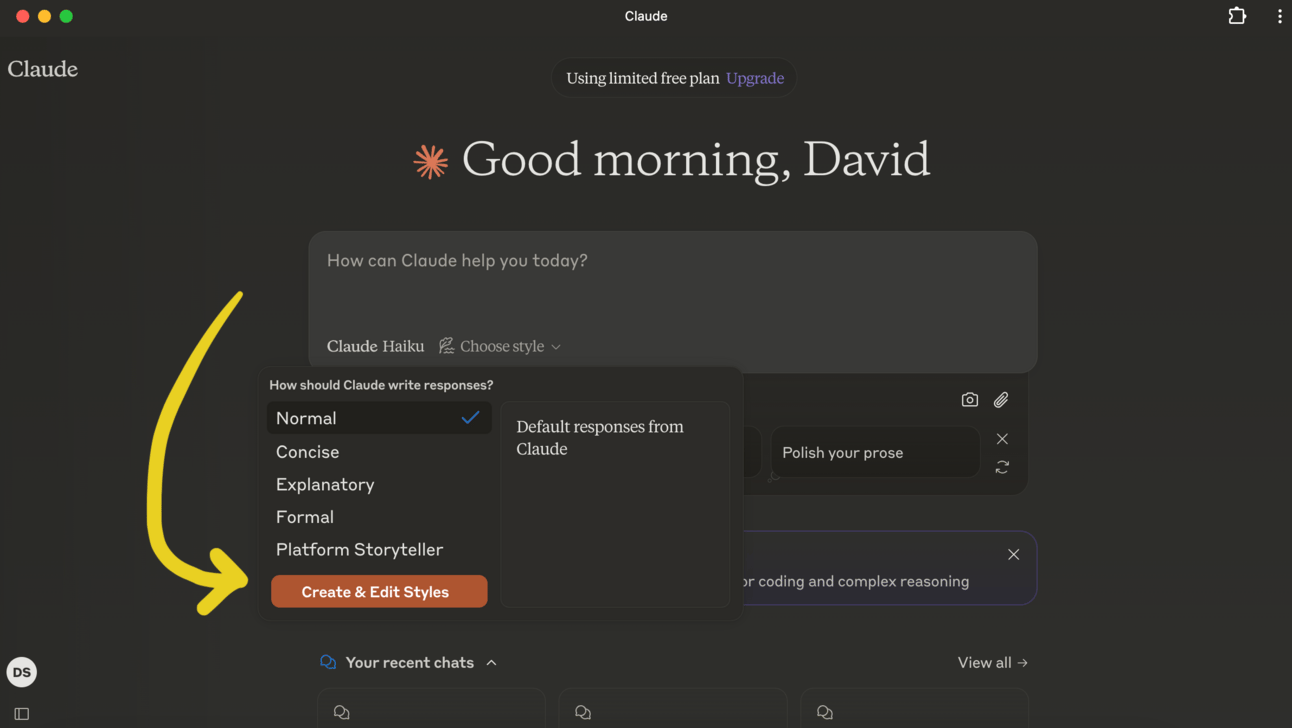Click the Upgrade link
Image resolution: width=1292 pixels, height=728 pixels.
755,78
